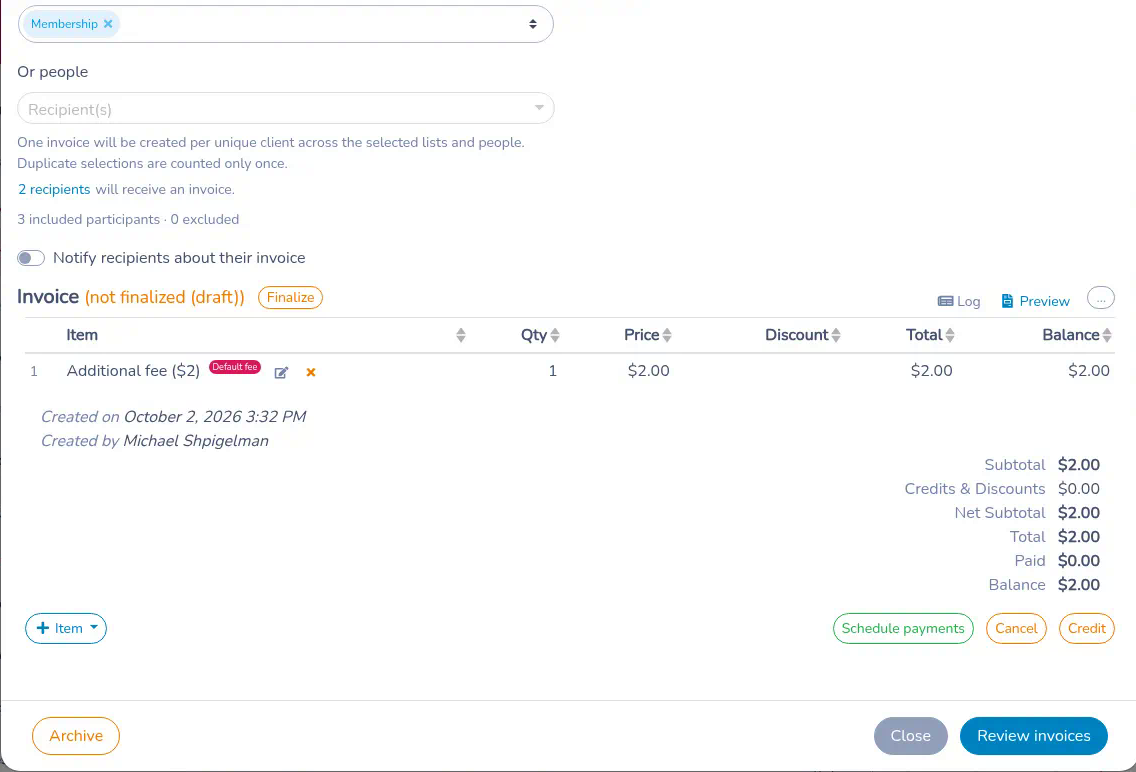Remove the Membership tag
The width and height of the screenshot is (1136, 772).
click(108, 24)
